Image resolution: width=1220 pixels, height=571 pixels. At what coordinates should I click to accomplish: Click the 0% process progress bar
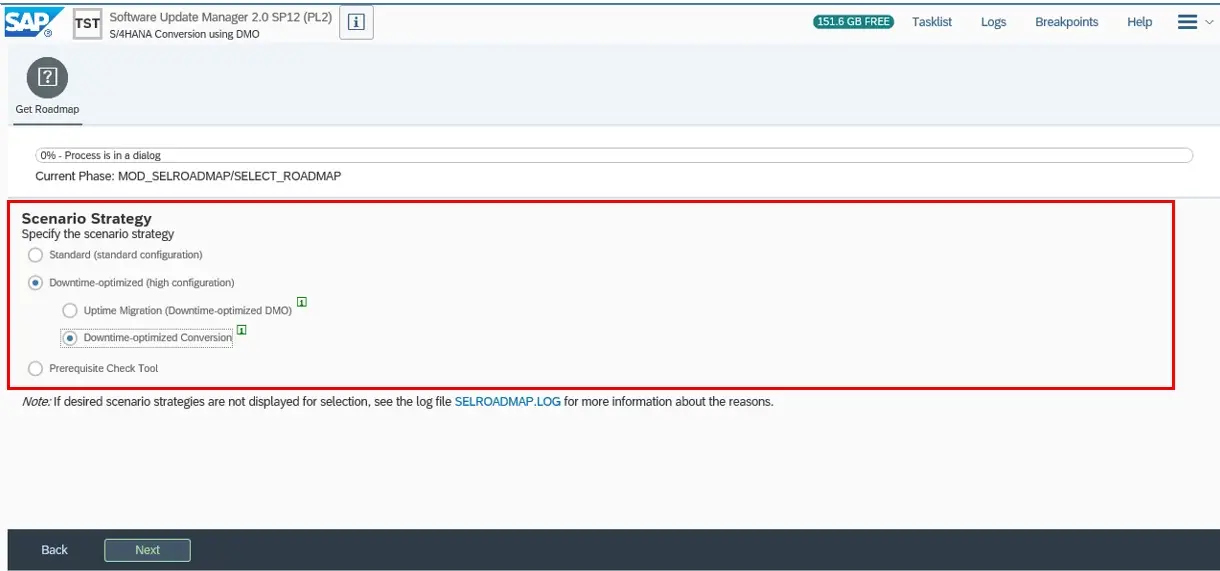click(x=614, y=156)
